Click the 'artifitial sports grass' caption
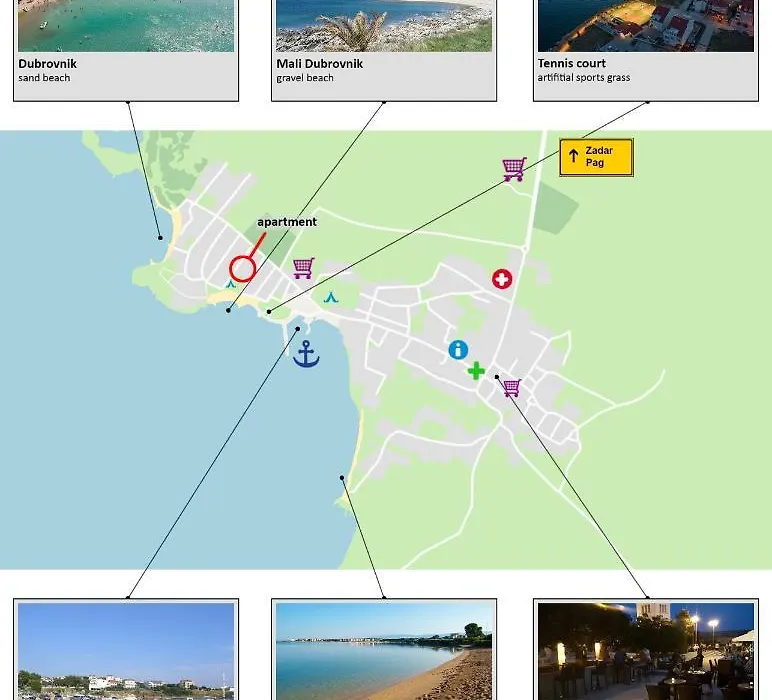This screenshot has width=772, height=700. click(x=584, y=77)
